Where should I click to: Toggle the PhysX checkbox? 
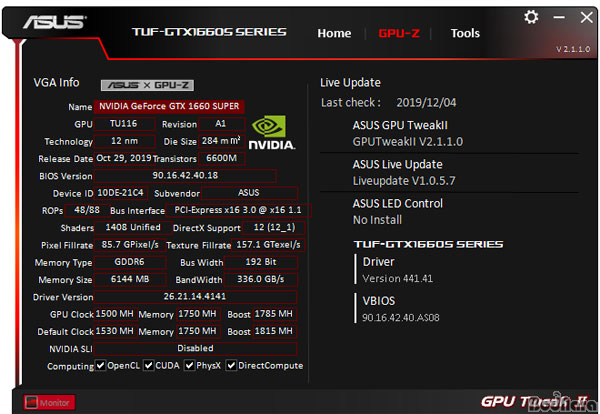click(189, 365)
